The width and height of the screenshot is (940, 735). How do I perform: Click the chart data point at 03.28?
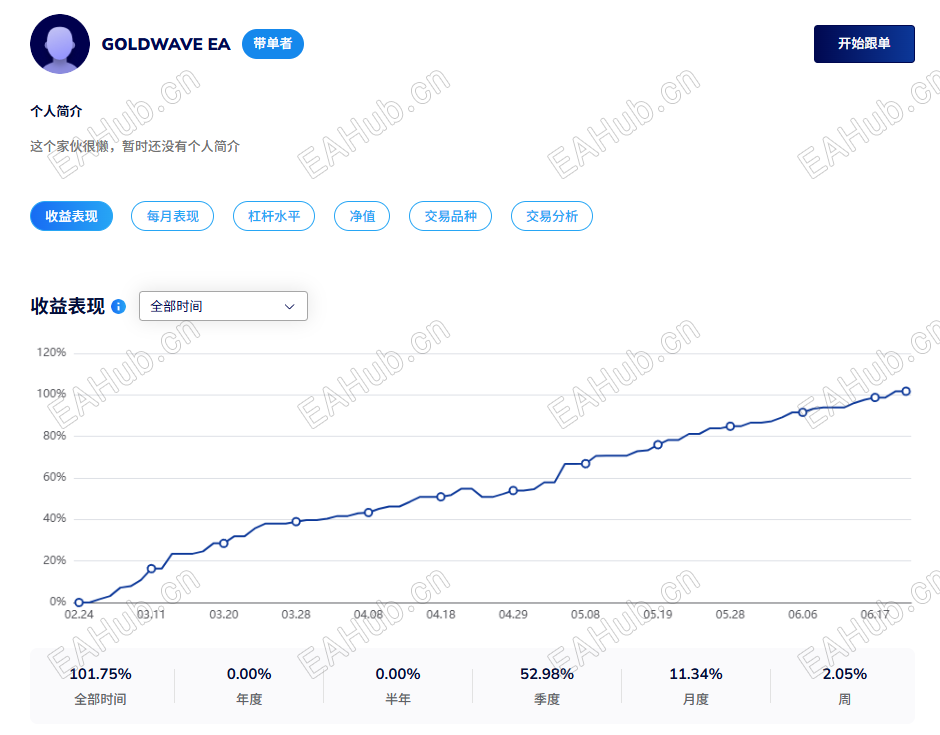coord(296,522)
